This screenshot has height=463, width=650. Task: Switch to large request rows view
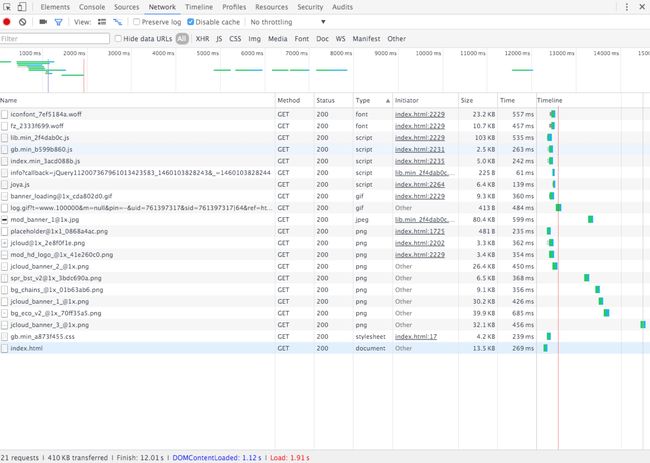[102, 22]
